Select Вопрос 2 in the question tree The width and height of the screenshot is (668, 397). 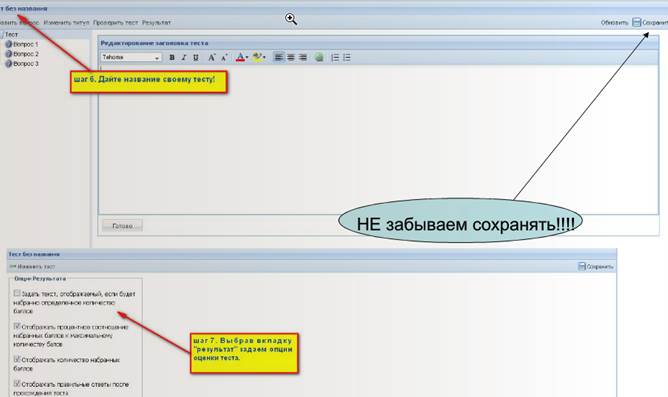[x=22, y=54]
